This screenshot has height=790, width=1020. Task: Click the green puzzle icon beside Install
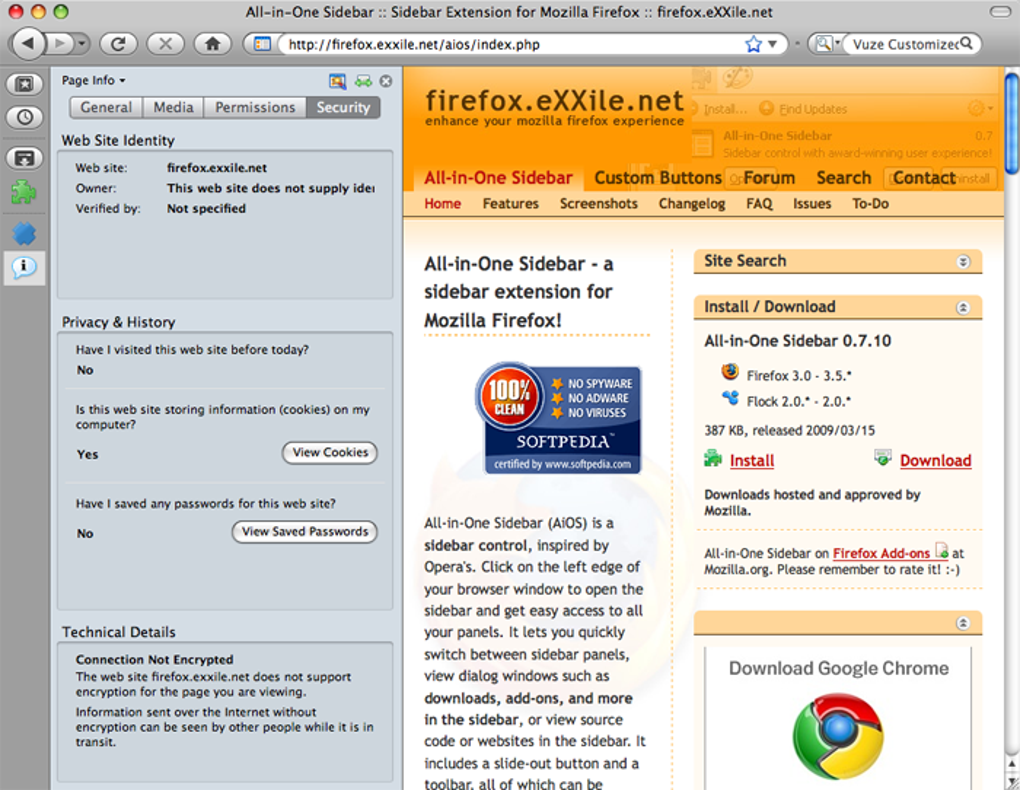point(713,459)
